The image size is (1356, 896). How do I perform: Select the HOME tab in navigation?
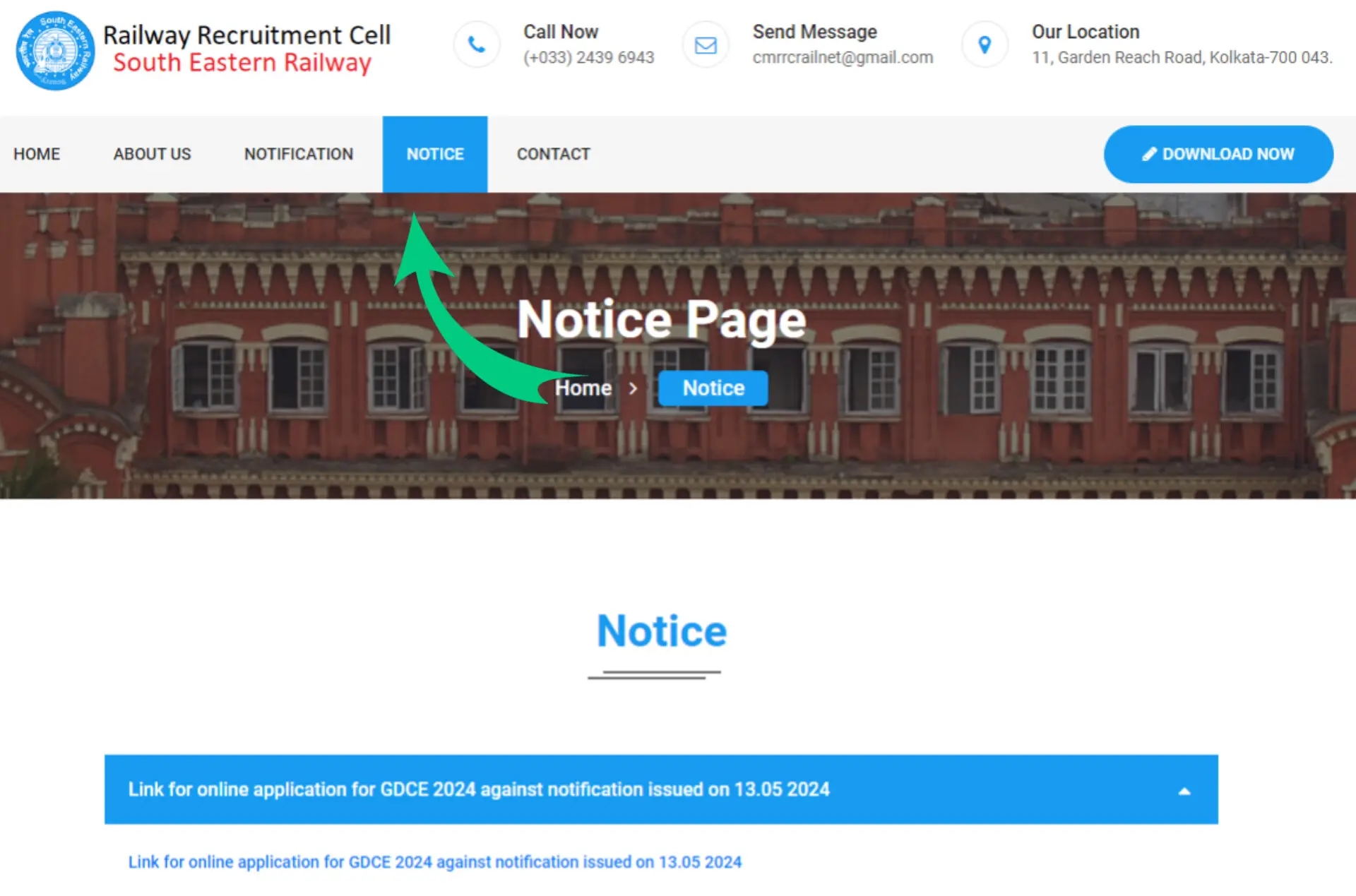36,153
